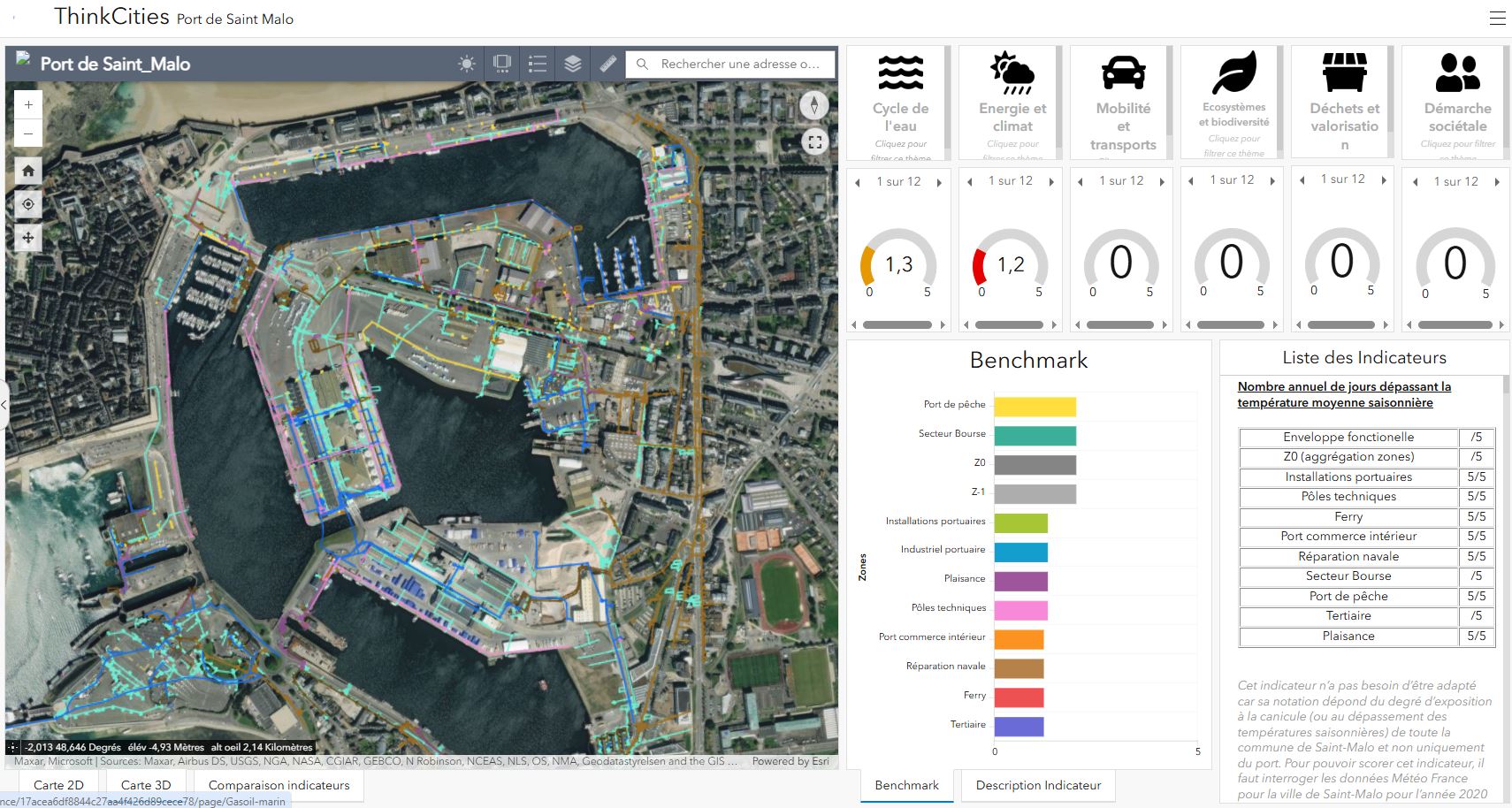Select the pan arrows icon below locate button
Screen dimensions: 1512x808
pos(27,238)
